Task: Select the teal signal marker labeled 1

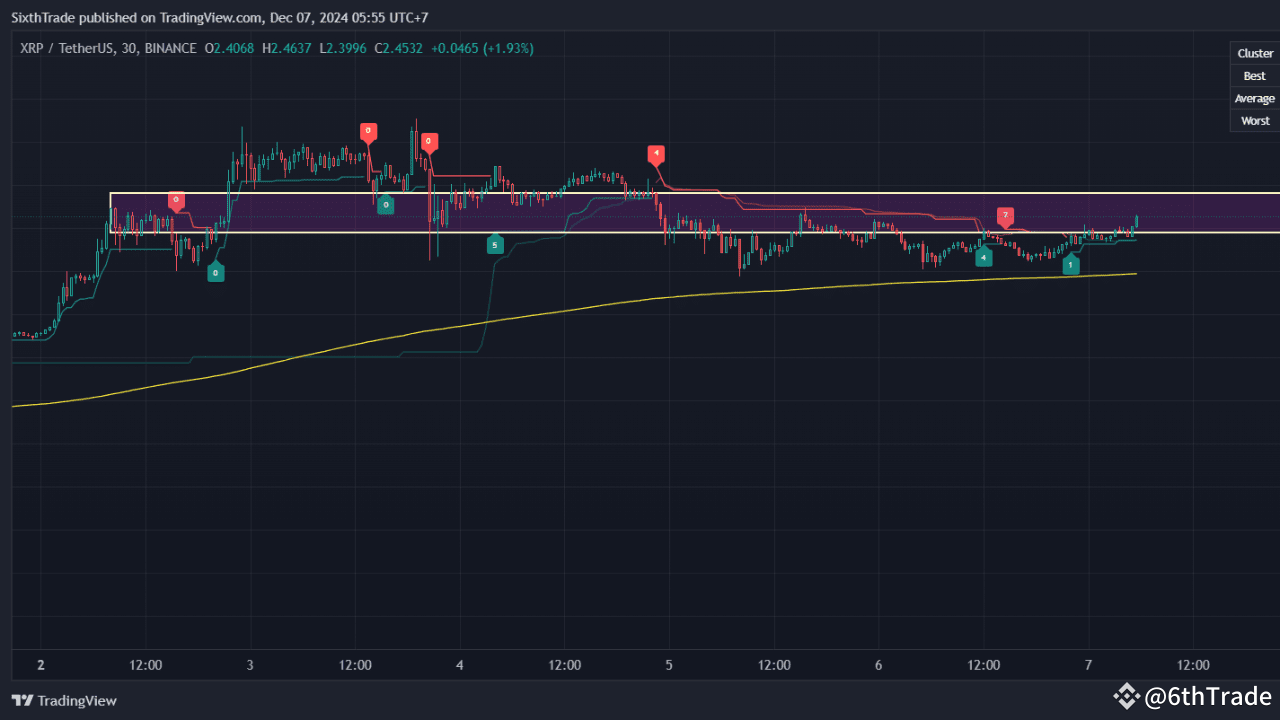Action: click(1070, 265)
